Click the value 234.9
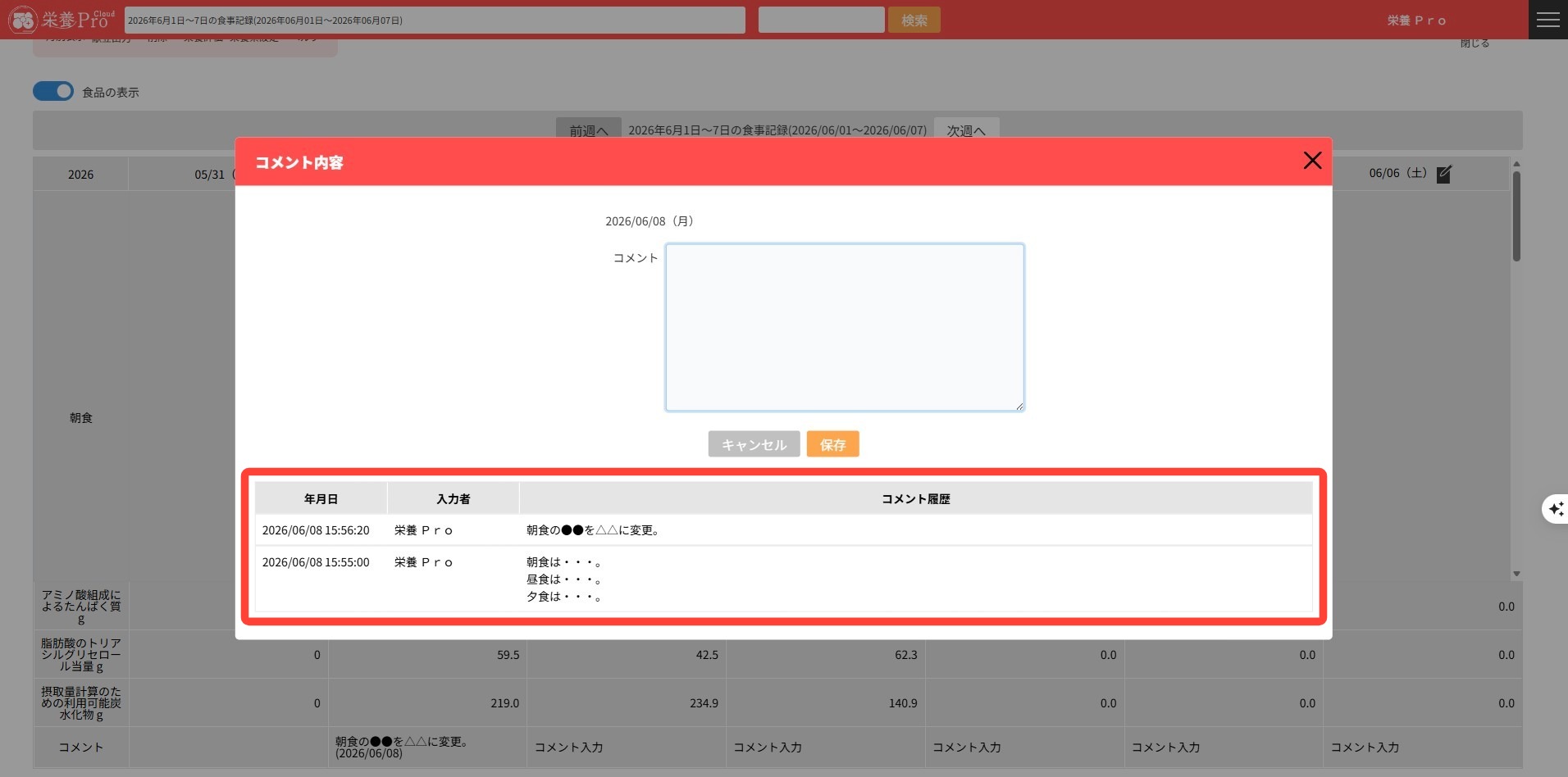This screenshot has width=1568, height=777. click(704, 703)
